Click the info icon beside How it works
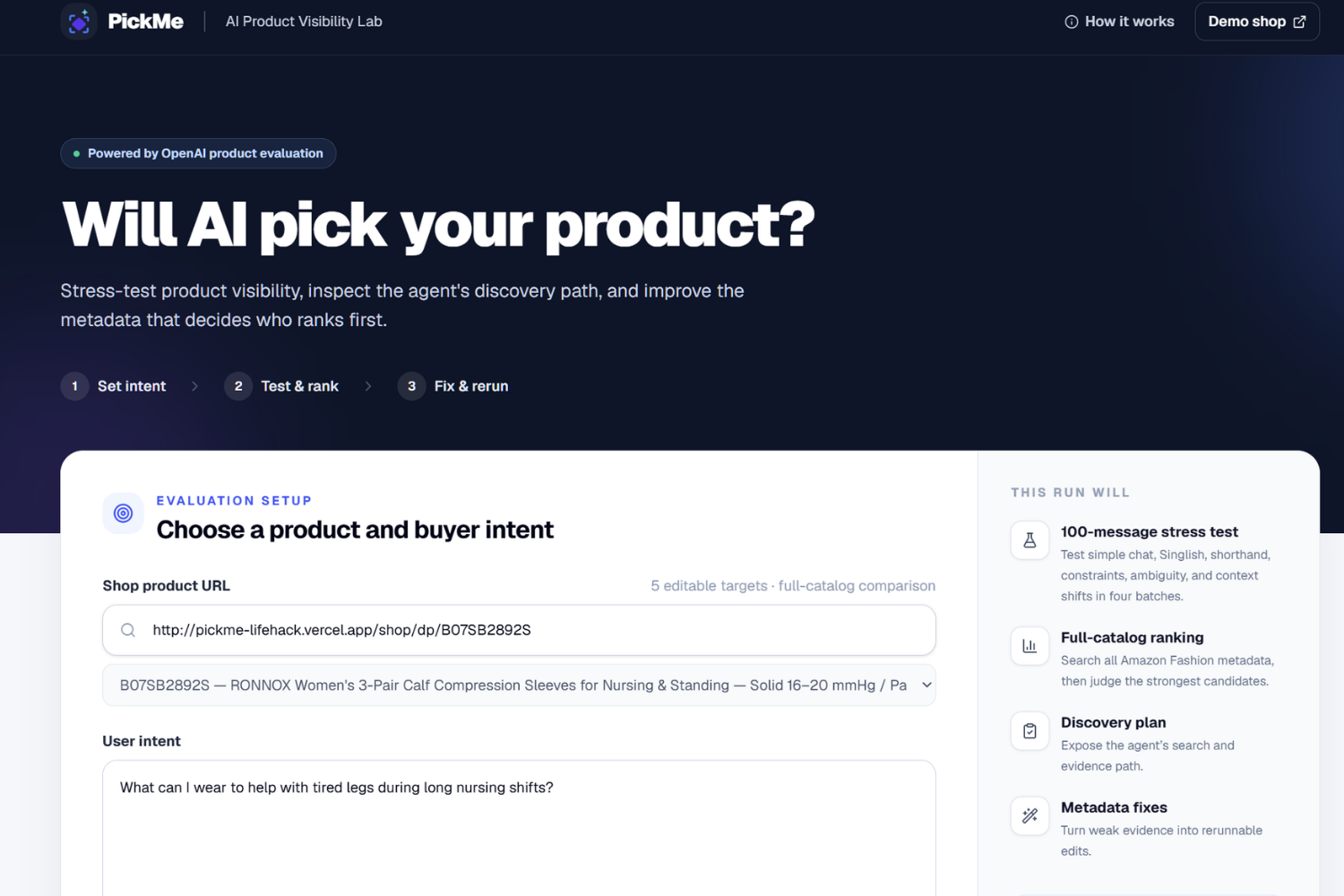This screenshot has width=1344, height=896. (1071, 22)
